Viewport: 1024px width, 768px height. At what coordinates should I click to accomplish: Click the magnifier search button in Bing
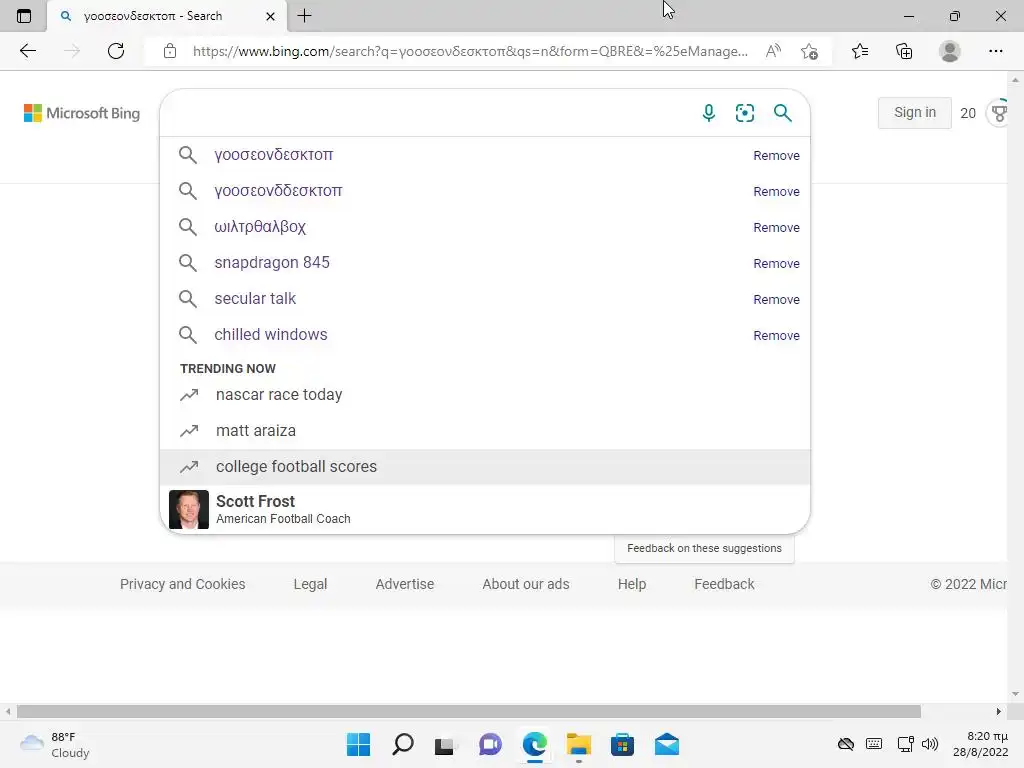(782, 113)
